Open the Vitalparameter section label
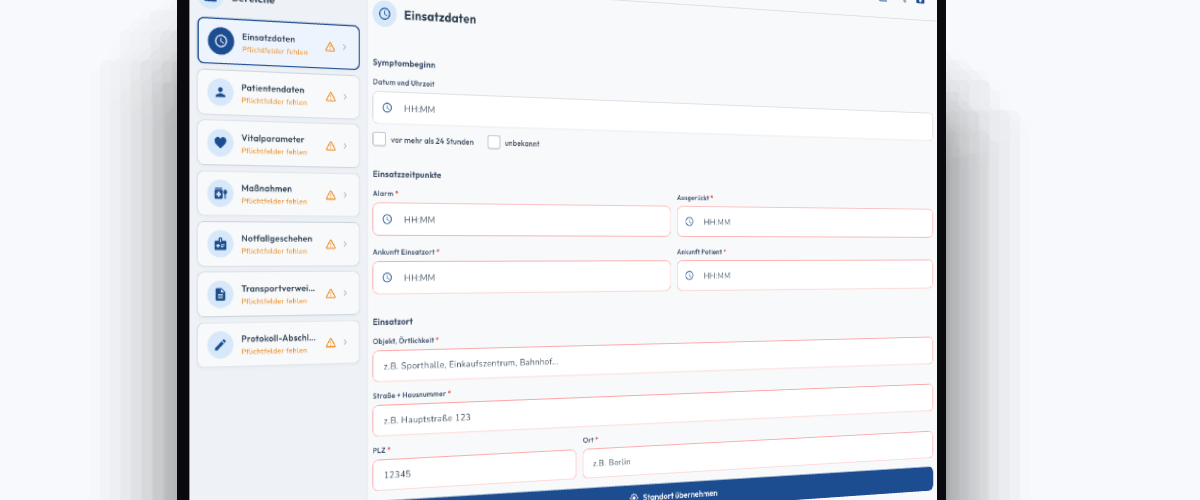 tap(273, 139)
